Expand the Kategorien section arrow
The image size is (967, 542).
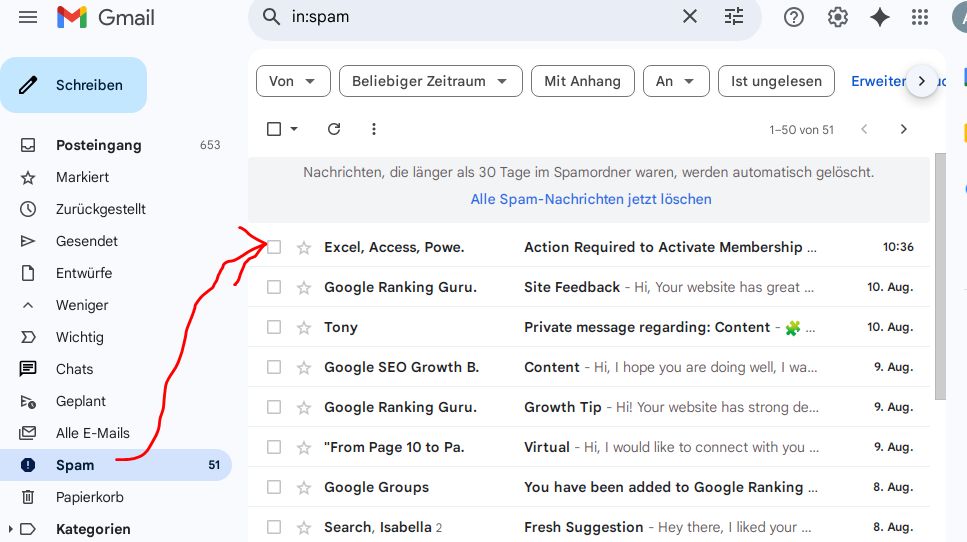[x=10, y=529]
